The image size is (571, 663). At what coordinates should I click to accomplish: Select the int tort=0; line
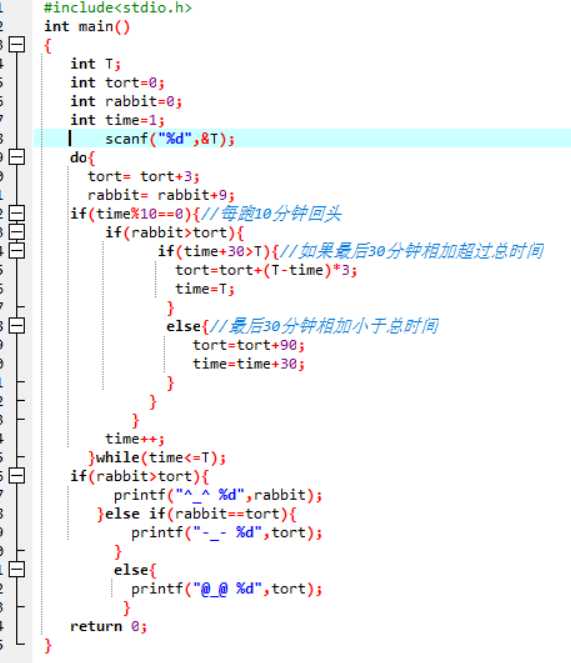pyautogui.click(x=117, y=82)
